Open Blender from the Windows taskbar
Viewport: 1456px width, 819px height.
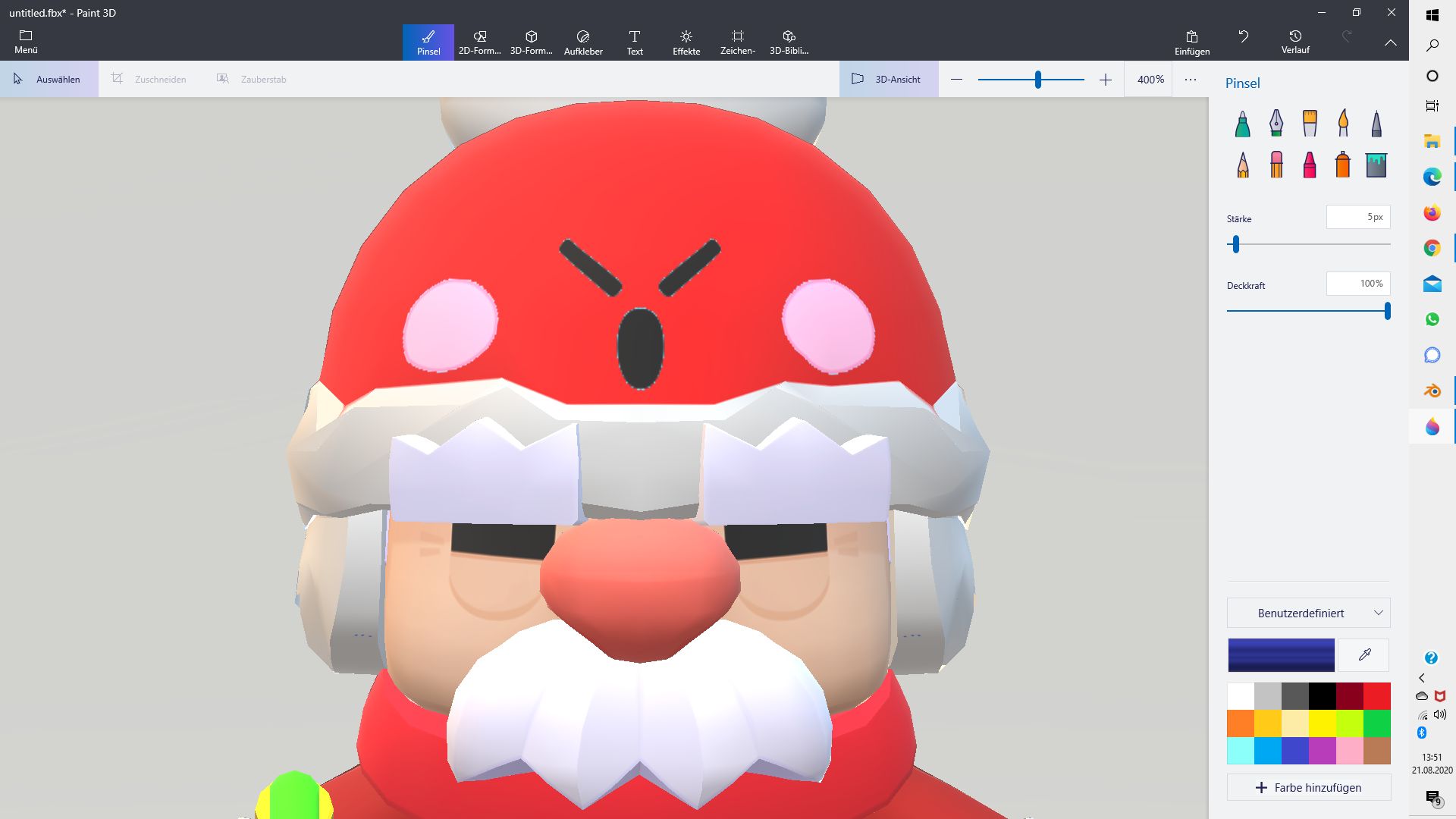pyautogui.click(x=1432, y=391)
